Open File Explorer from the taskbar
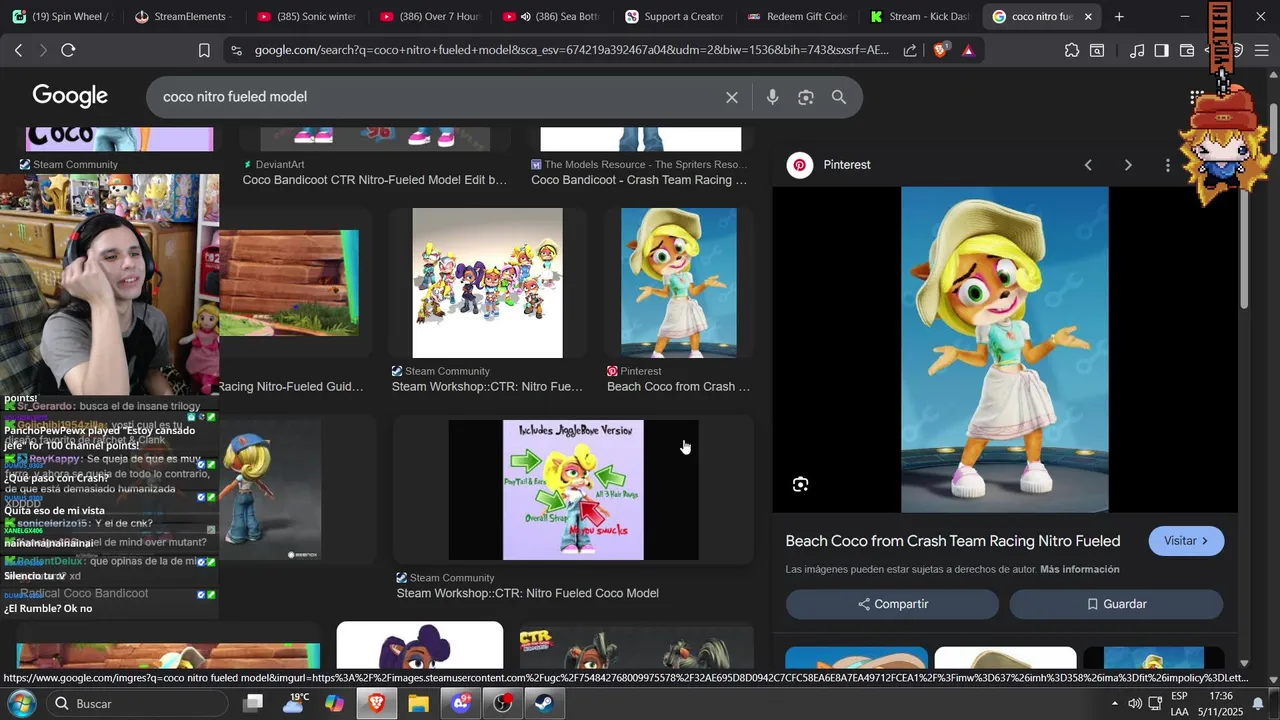This screenshot has height=720, width=1280. coord(418,703)
